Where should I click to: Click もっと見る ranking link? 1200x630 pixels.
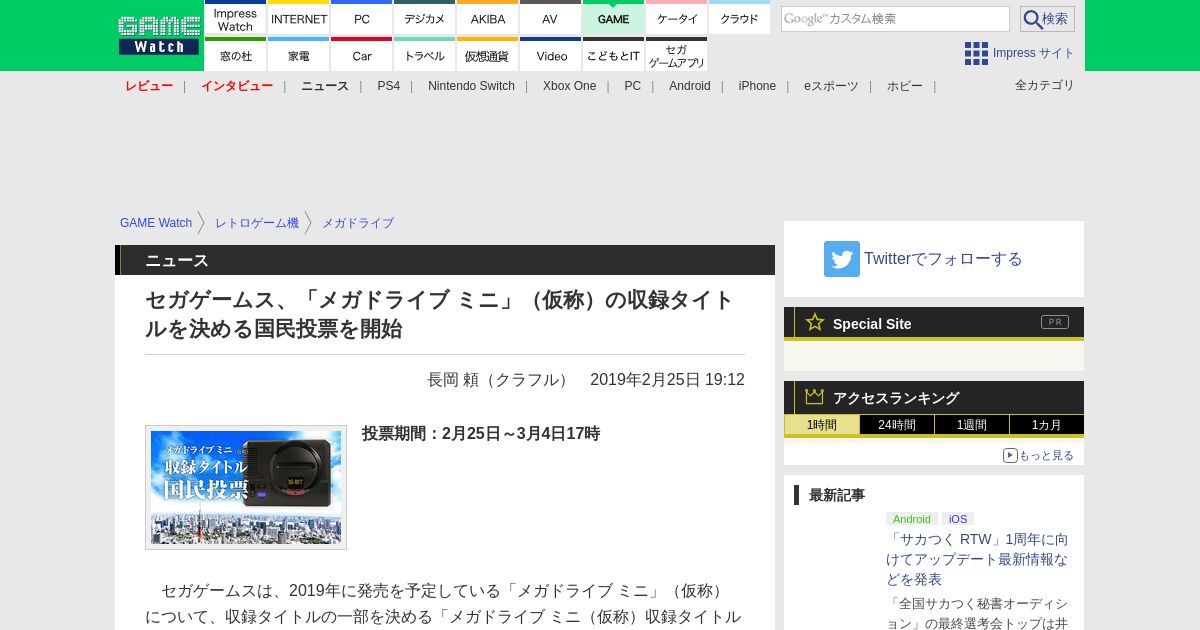pyautogui.click(x=1039, y=455)
